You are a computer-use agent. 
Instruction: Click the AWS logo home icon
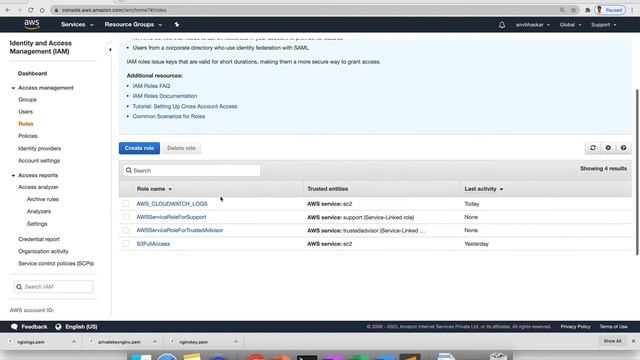[32, 24]
